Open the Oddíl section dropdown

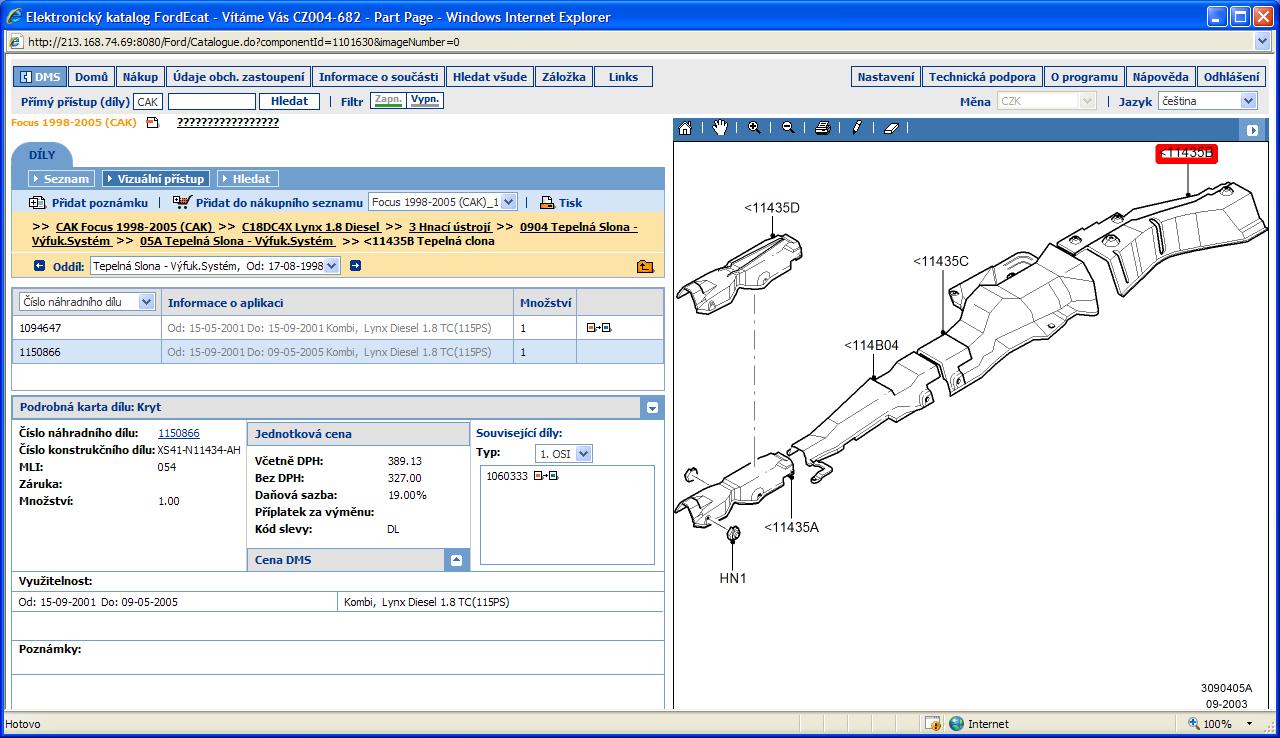point(332,266)
